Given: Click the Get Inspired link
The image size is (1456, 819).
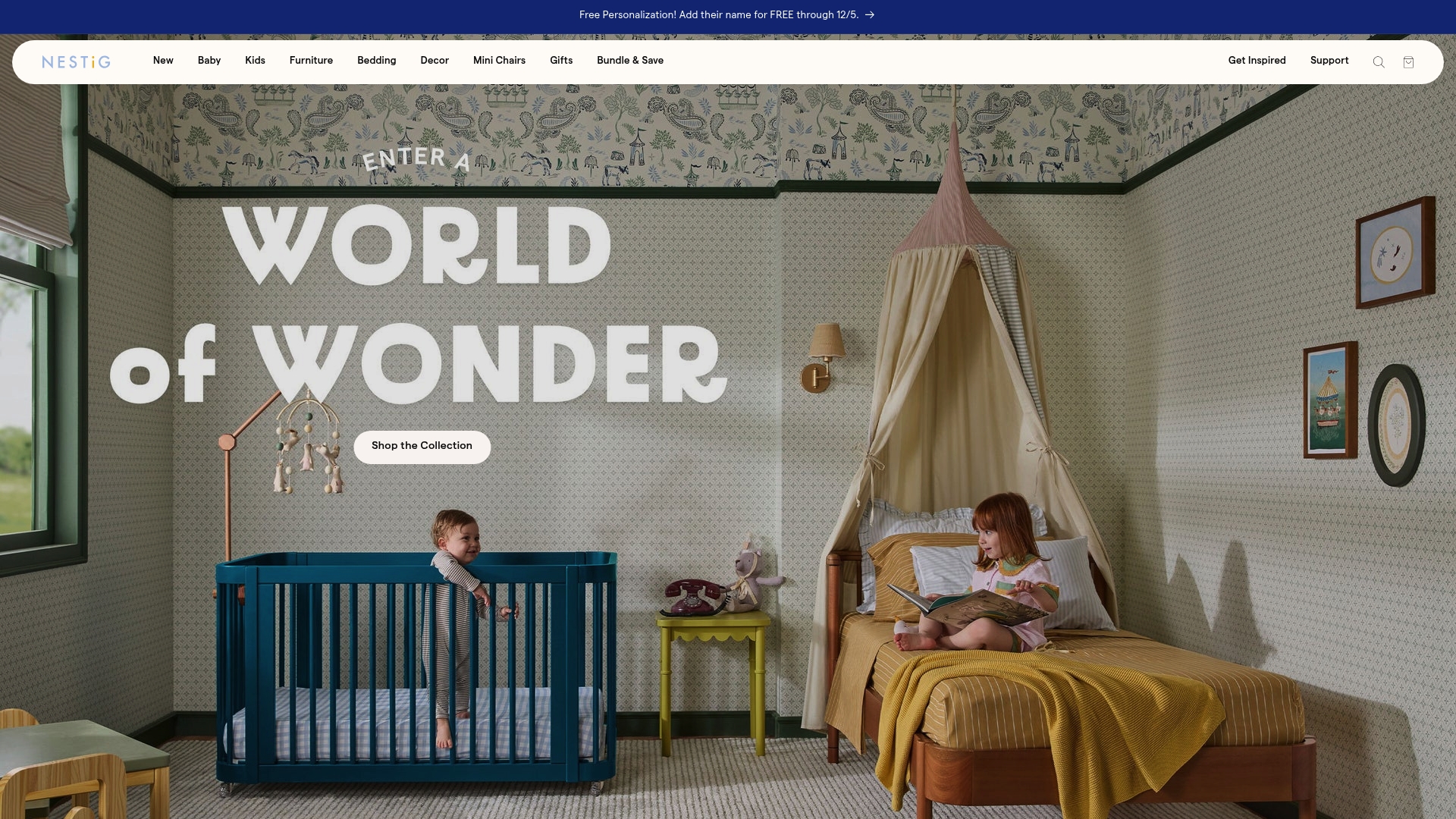Looking at the screenshot, I should (x=1256, y=61).
